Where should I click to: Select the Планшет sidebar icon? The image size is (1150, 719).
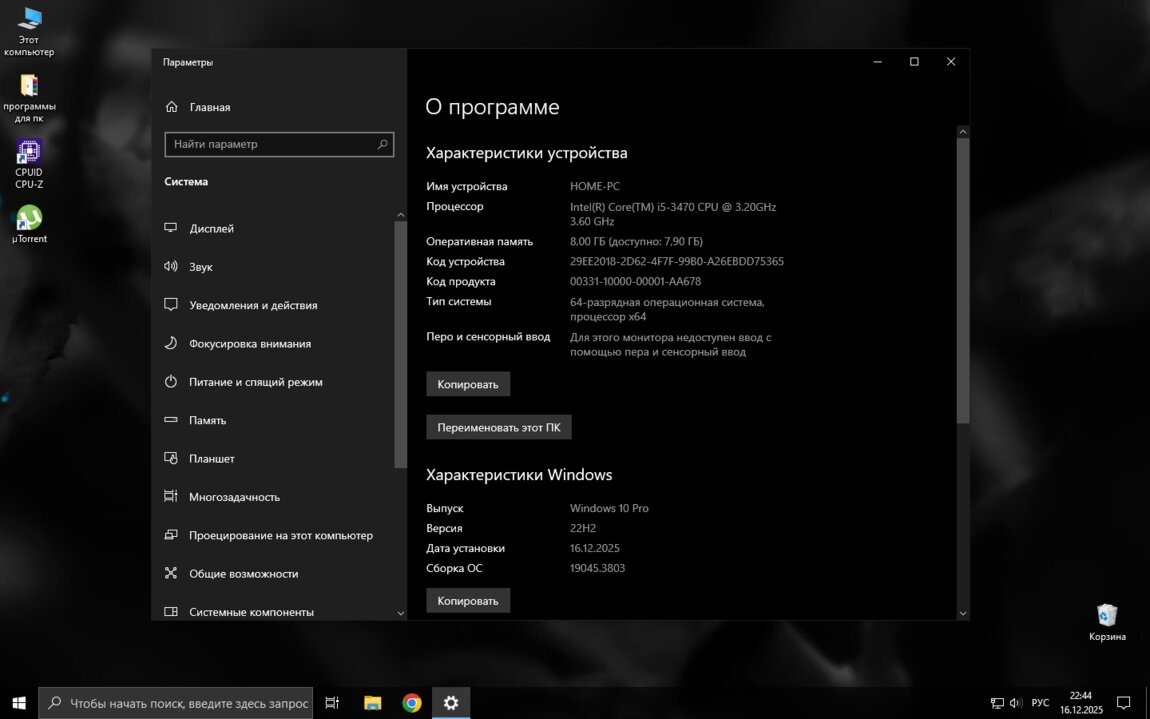pos(171,459)
